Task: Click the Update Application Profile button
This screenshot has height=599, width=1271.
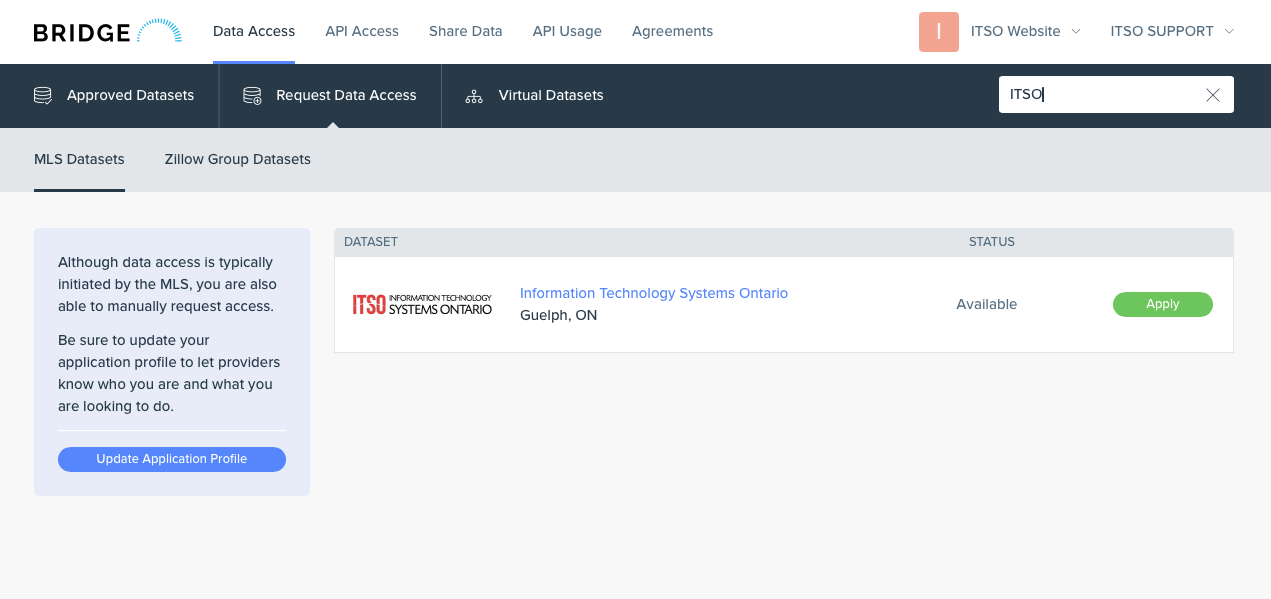Action: click(171, 458)
